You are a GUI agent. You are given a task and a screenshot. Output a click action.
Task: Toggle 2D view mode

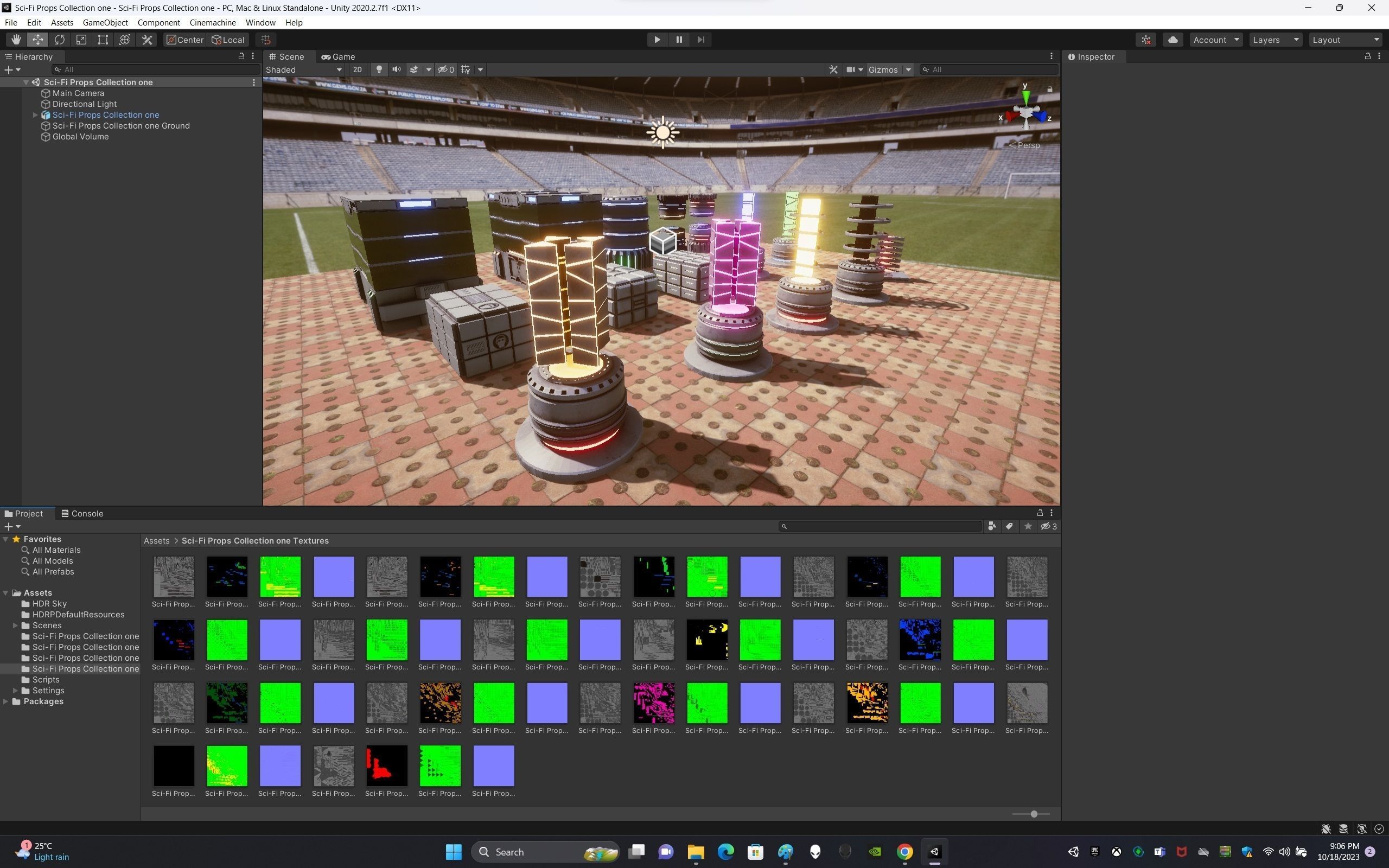pos(357,69)
